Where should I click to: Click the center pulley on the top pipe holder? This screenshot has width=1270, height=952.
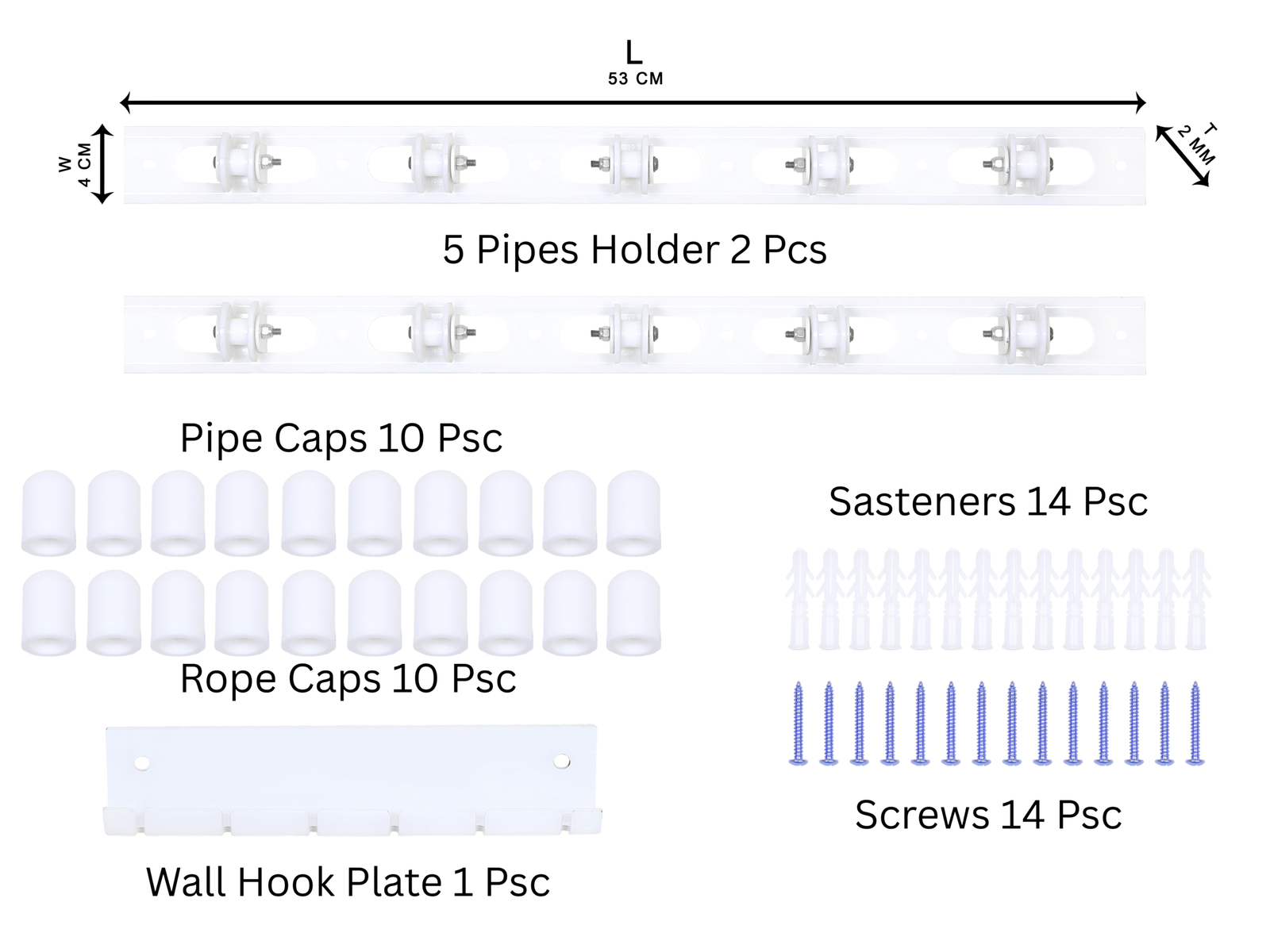coord(630,164)
